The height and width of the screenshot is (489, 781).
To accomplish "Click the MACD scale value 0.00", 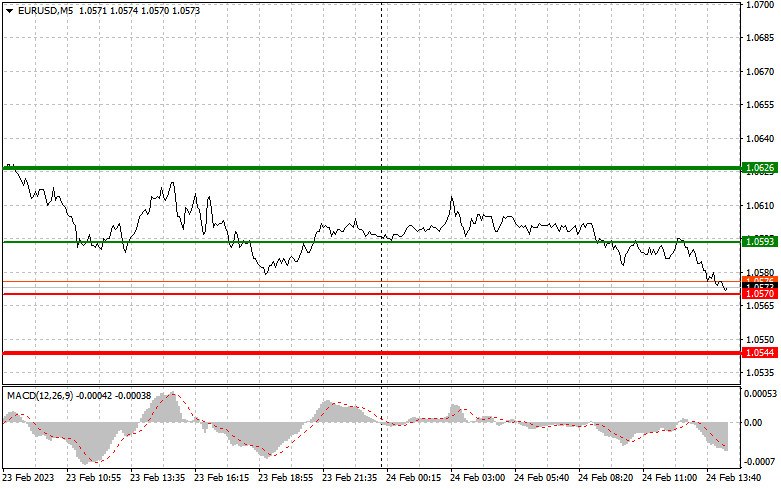I will point(753,422).
